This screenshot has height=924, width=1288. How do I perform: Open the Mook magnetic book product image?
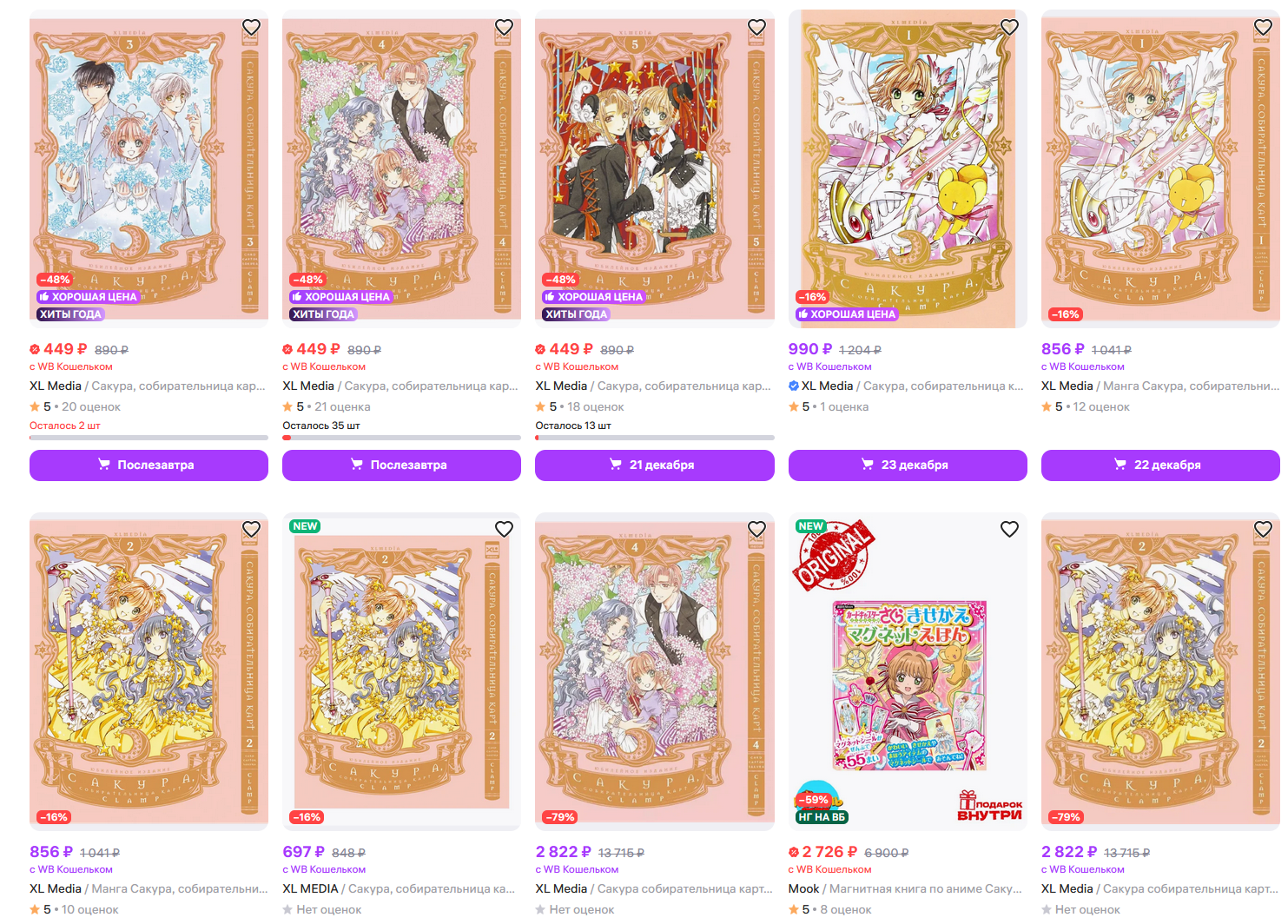tap(908, 671)
